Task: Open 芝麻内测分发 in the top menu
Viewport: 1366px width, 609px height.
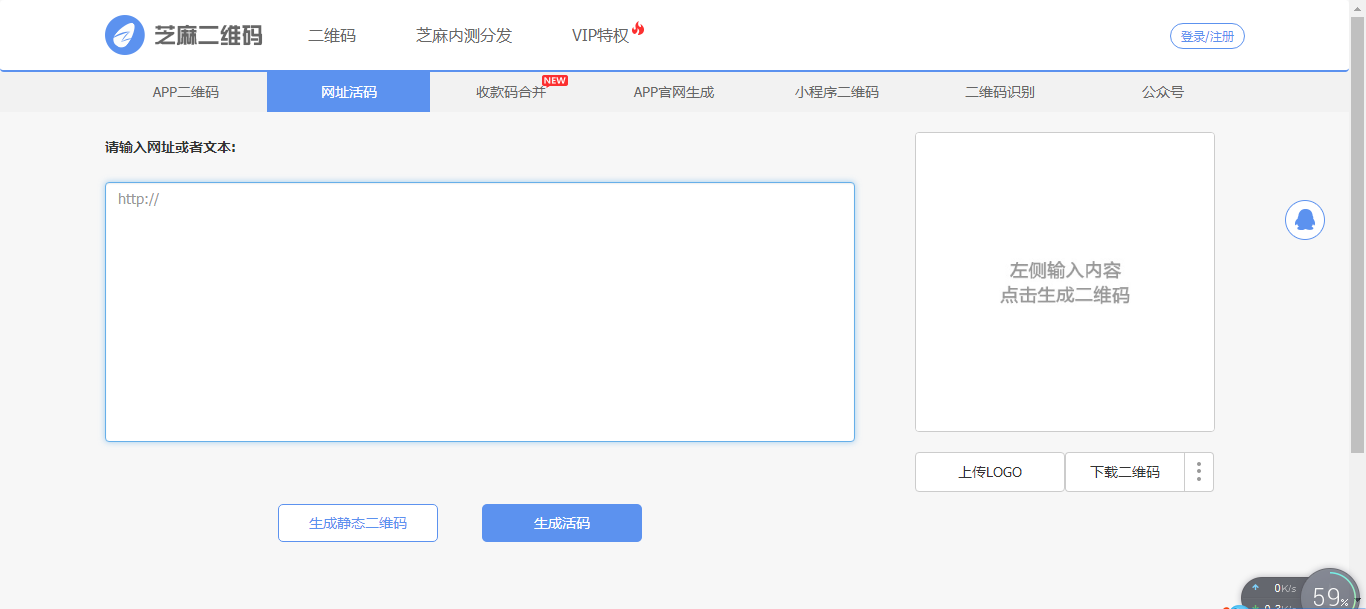Action: [x=464, y=36]
